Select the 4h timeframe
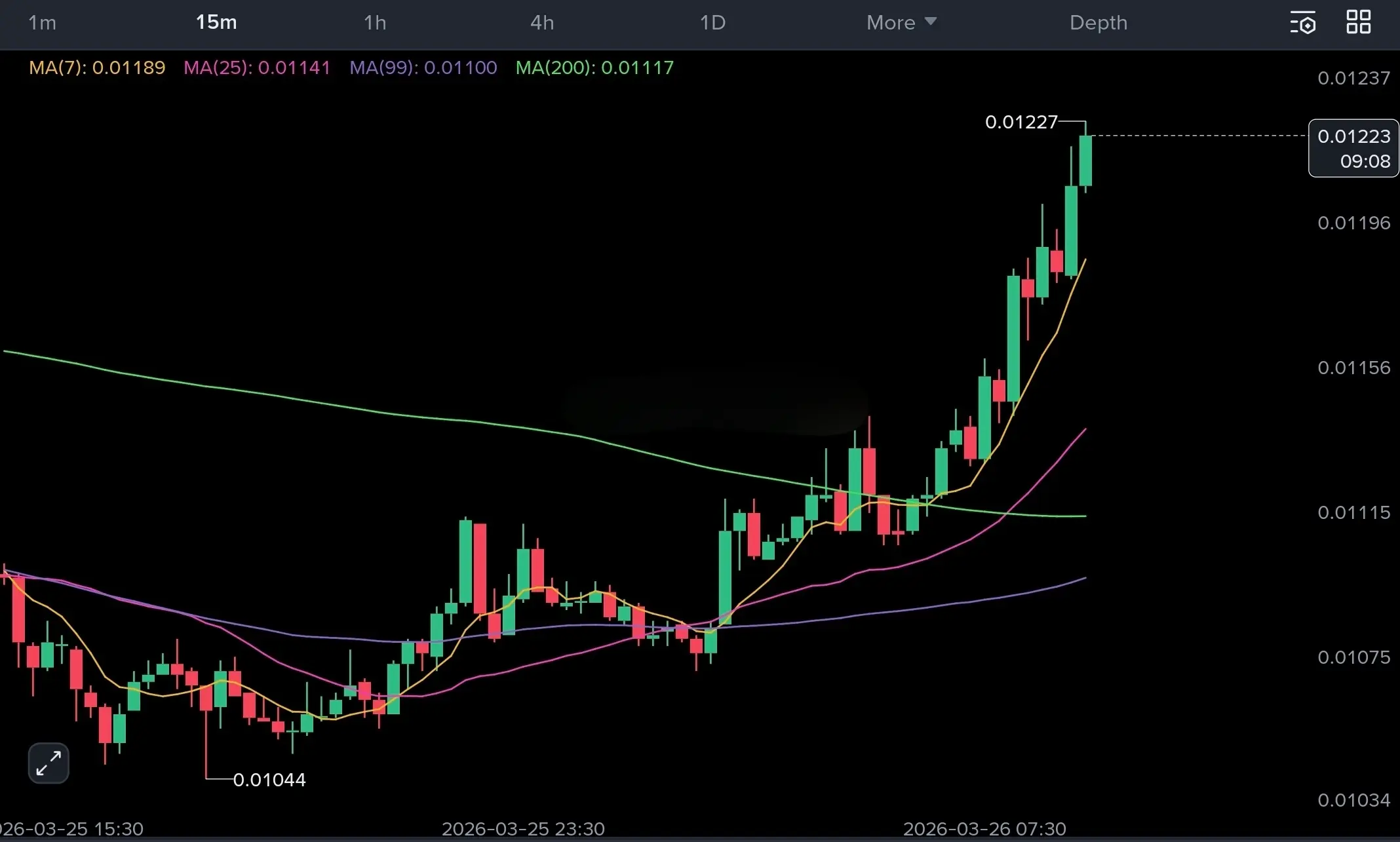The height and width of the screenshot is (842, 1400). coord(542,23)
